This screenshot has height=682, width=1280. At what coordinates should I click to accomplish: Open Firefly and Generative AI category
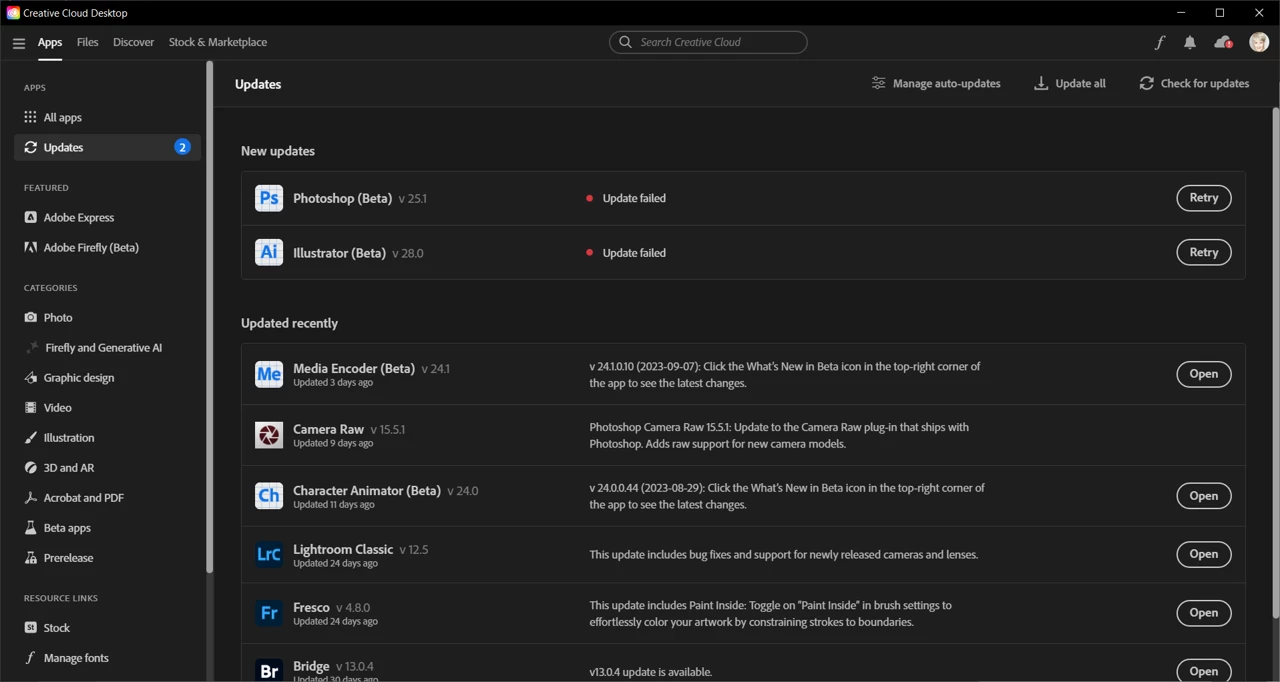click(107, 347)
